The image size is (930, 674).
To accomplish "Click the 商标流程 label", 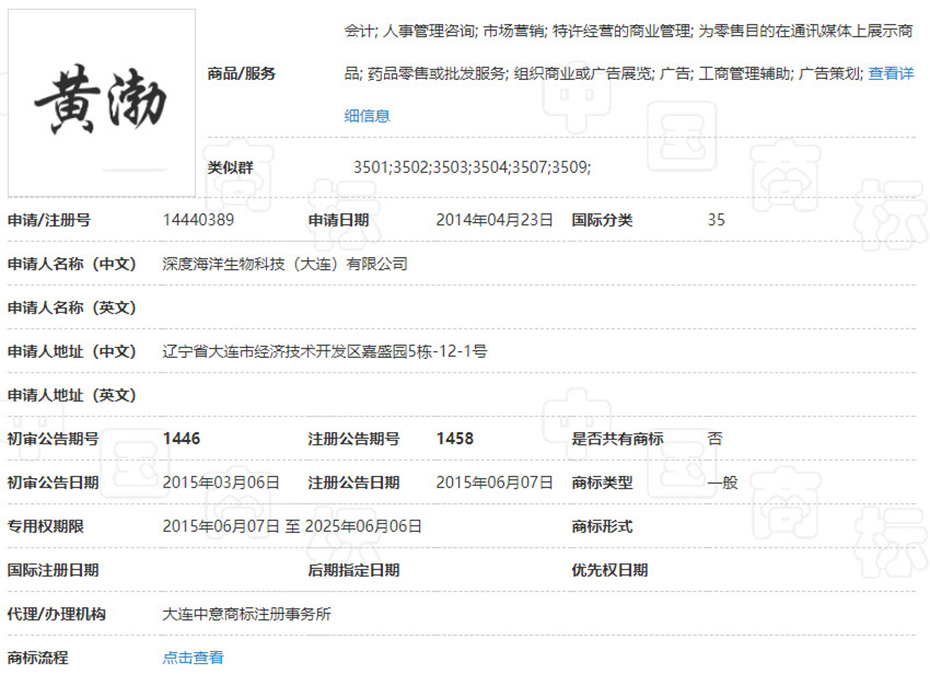I will coord(38,657).
